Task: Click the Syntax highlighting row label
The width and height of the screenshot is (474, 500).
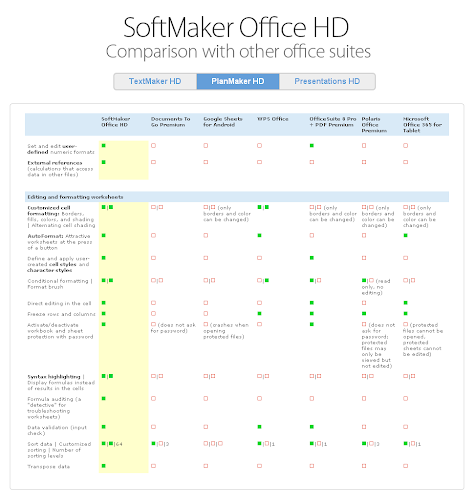Action: point(54,377)
